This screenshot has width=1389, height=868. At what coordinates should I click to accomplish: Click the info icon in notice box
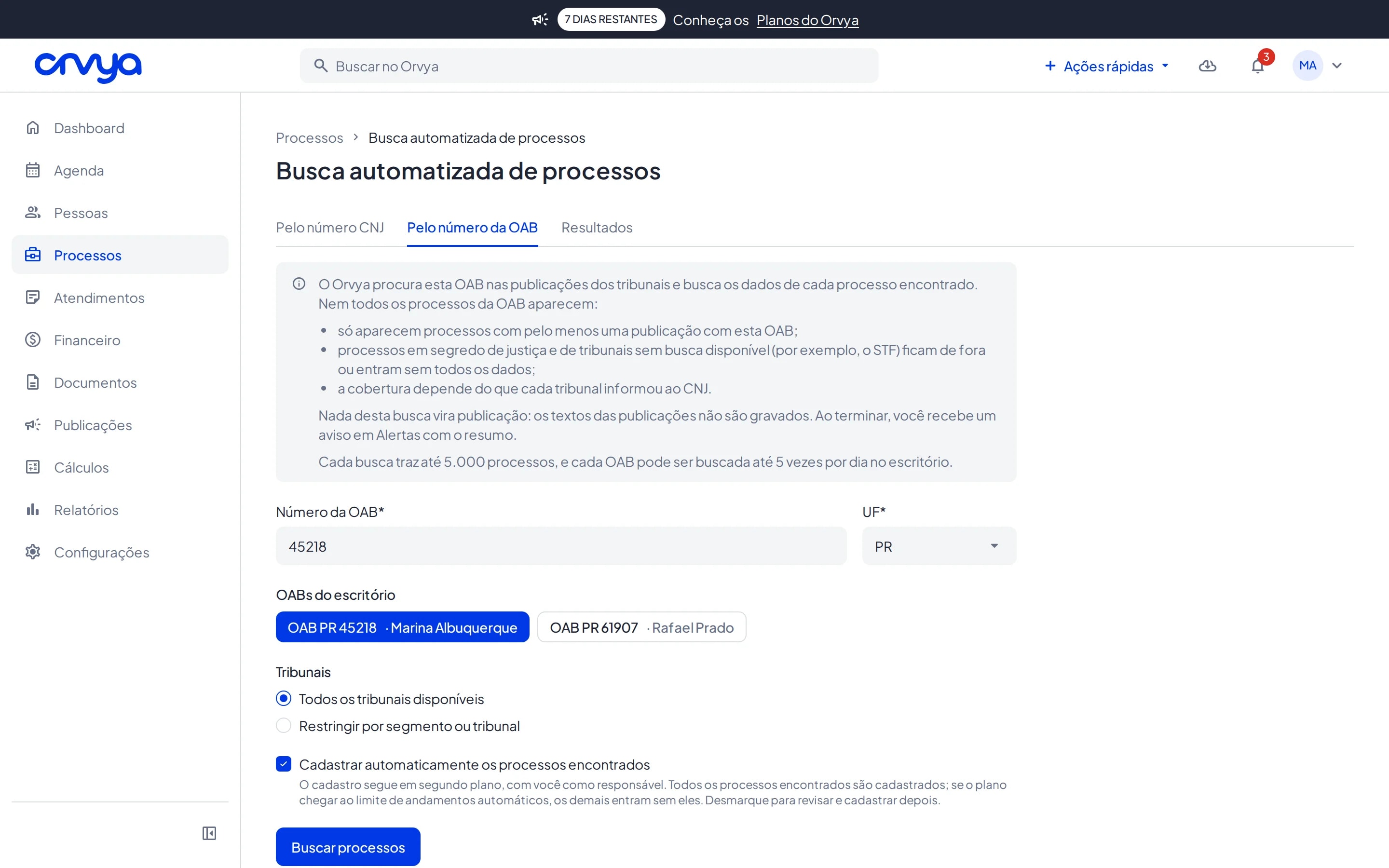[x=299, y=284]
